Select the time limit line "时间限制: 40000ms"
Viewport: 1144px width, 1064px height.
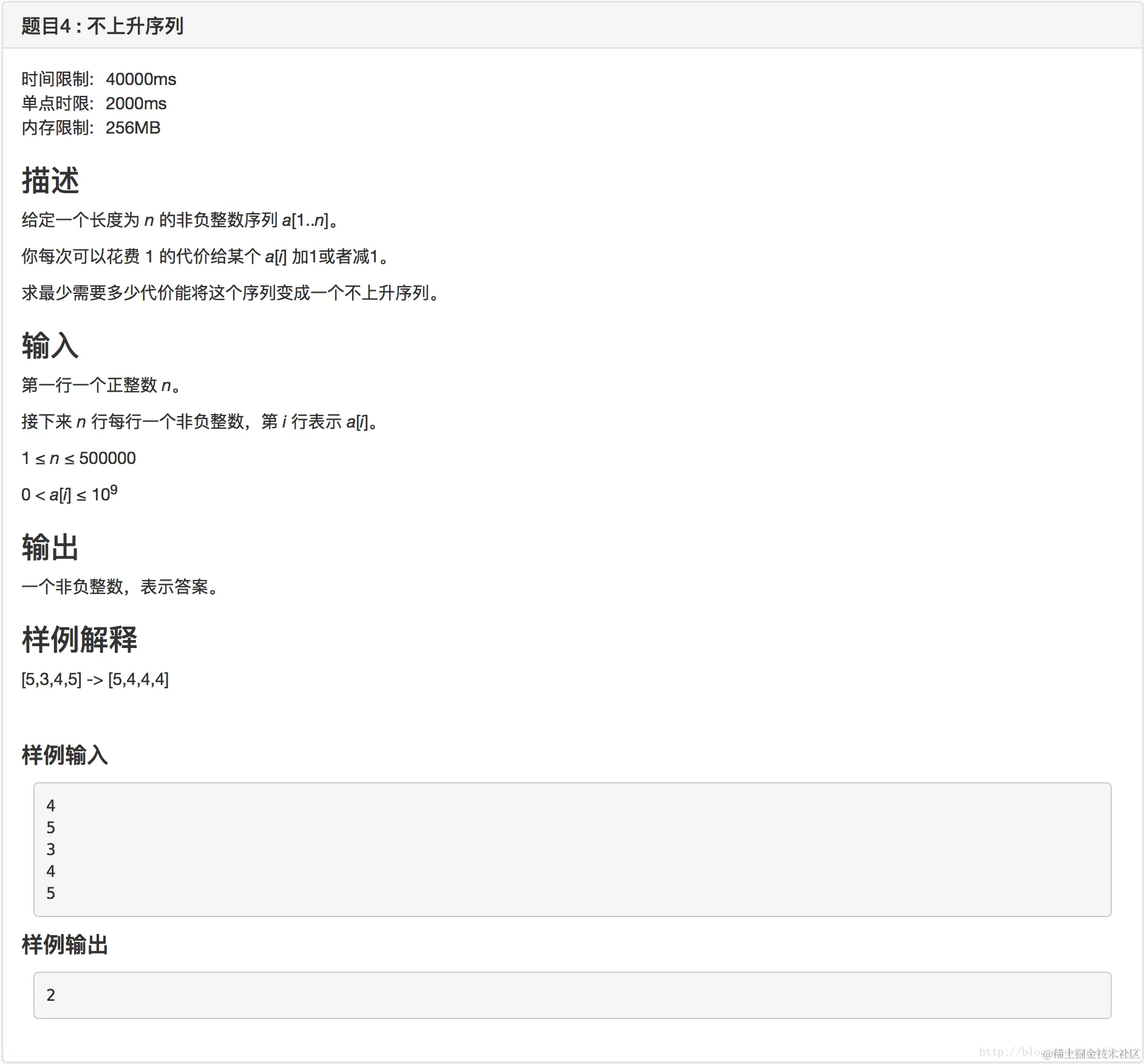(x=99, y=79)
